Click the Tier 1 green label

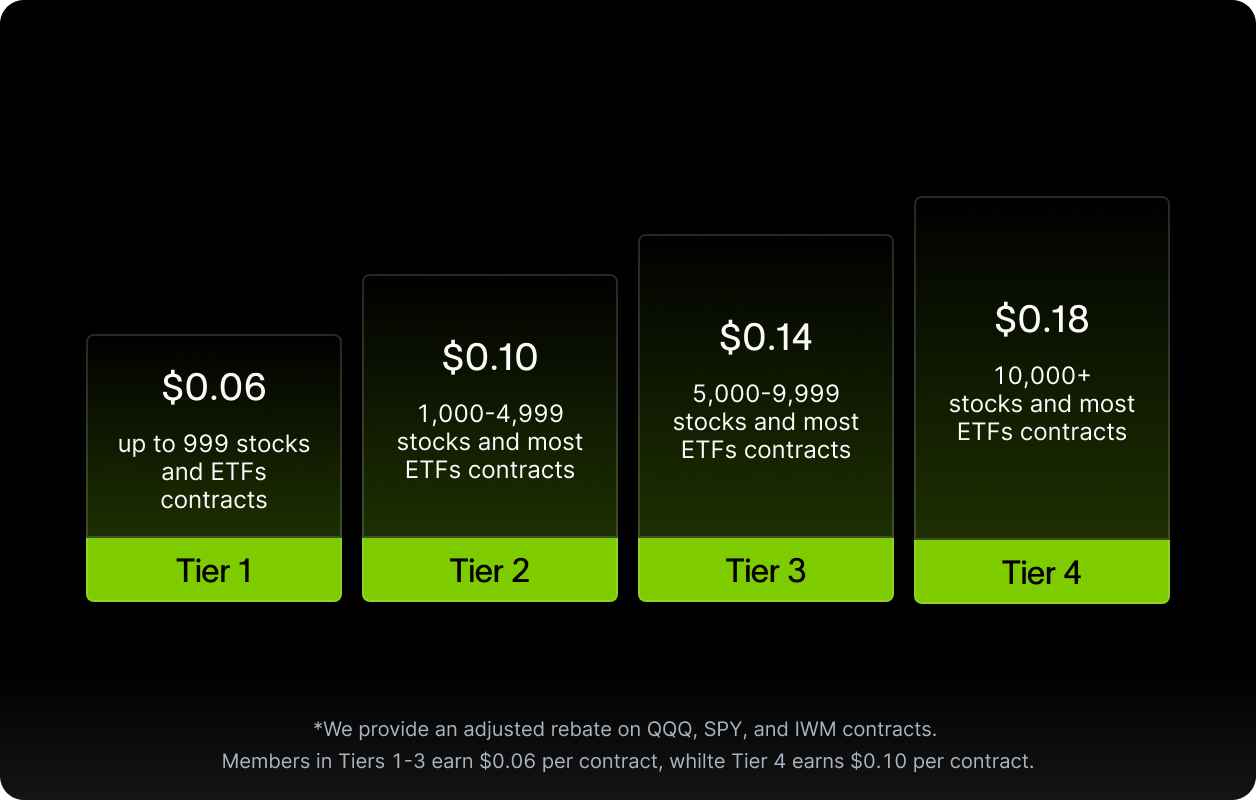214,570
